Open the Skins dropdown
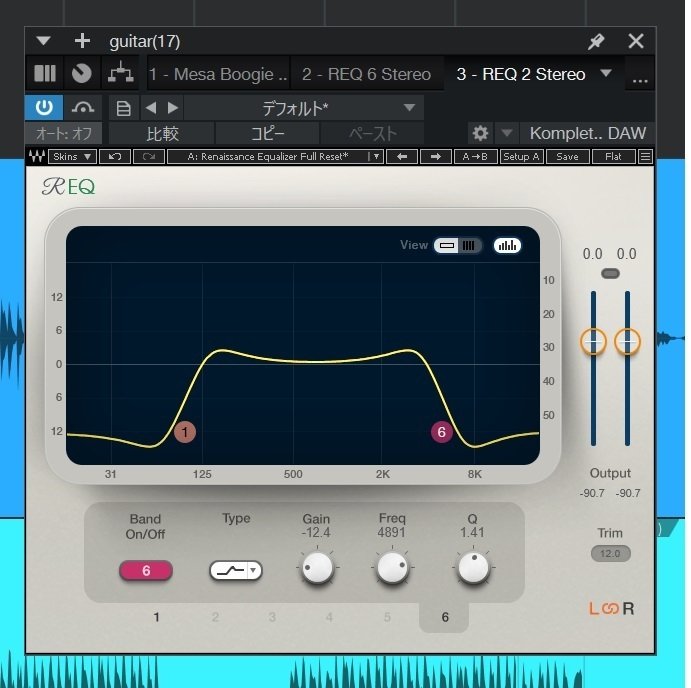The height and width of the screenshot is (688, 691). 72,156
